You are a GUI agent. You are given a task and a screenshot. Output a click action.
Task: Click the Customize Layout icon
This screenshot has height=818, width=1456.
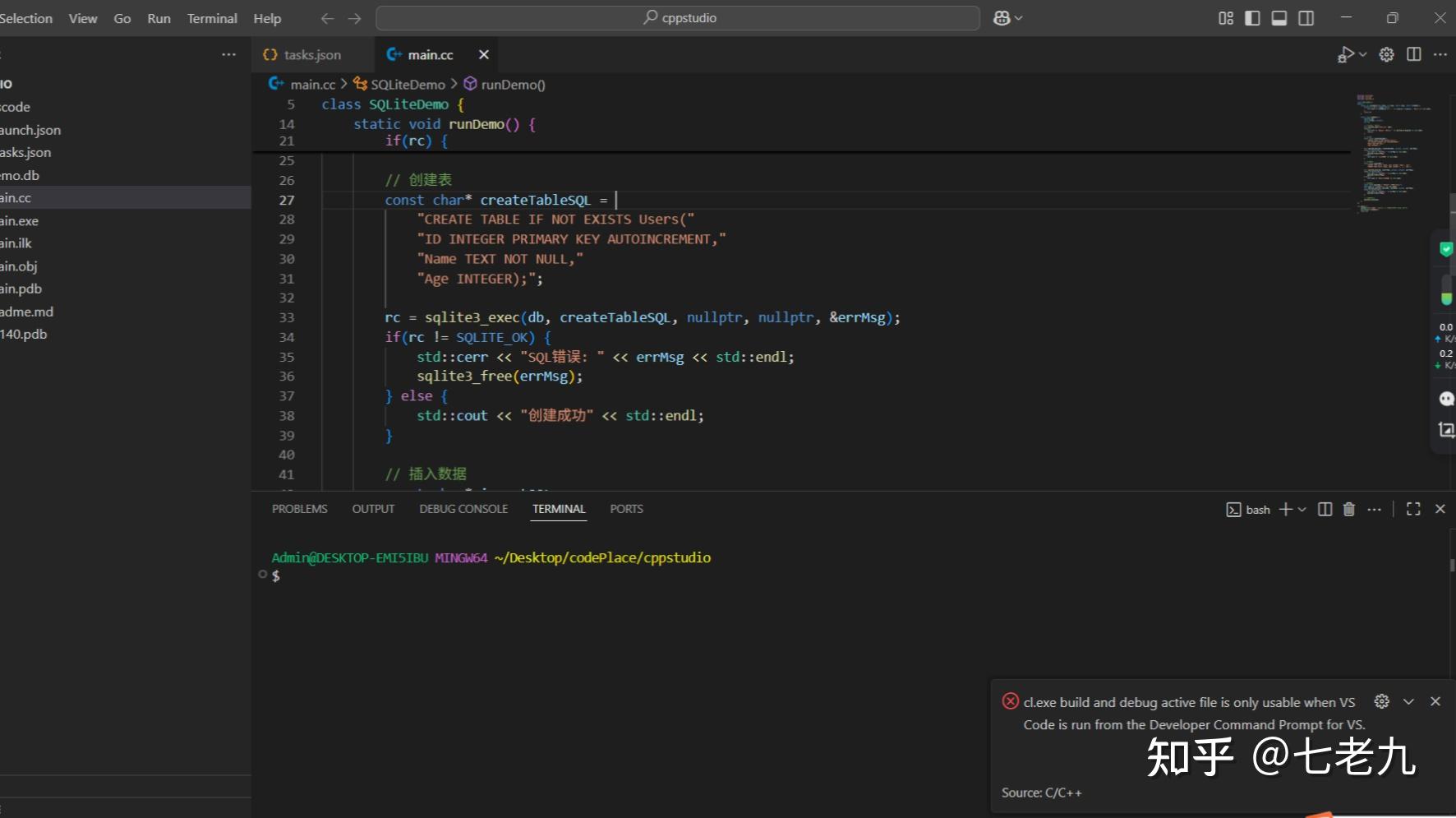[1226, 18]
